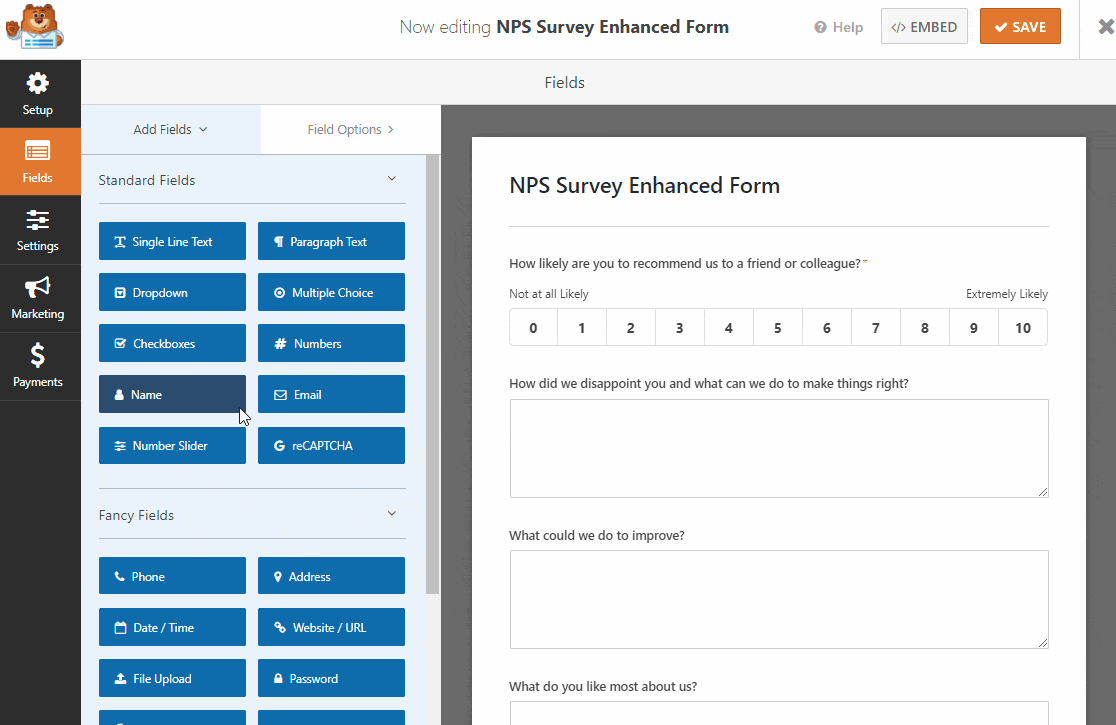Select NPS rating 1

click(581, 327)
